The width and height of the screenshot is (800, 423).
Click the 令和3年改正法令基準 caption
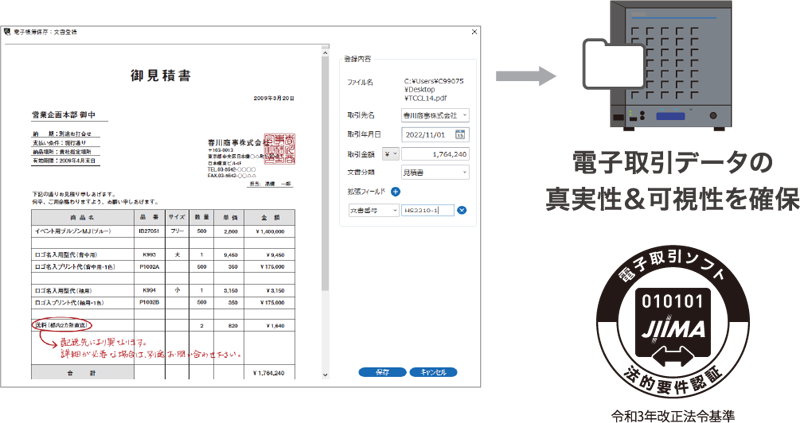(673, 416)
